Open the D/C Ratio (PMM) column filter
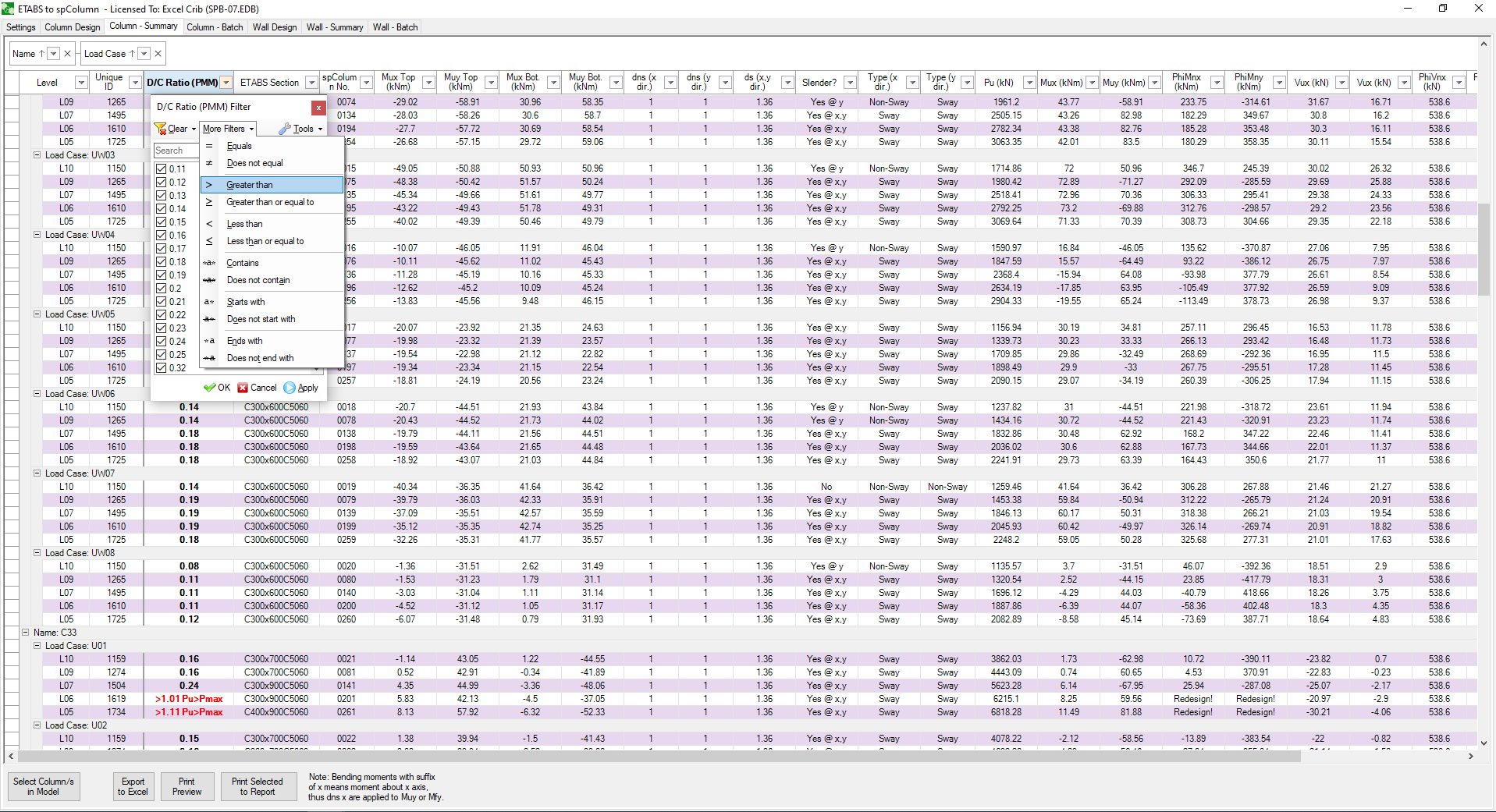Screen dimensions: 1496x812 [226, 83]
